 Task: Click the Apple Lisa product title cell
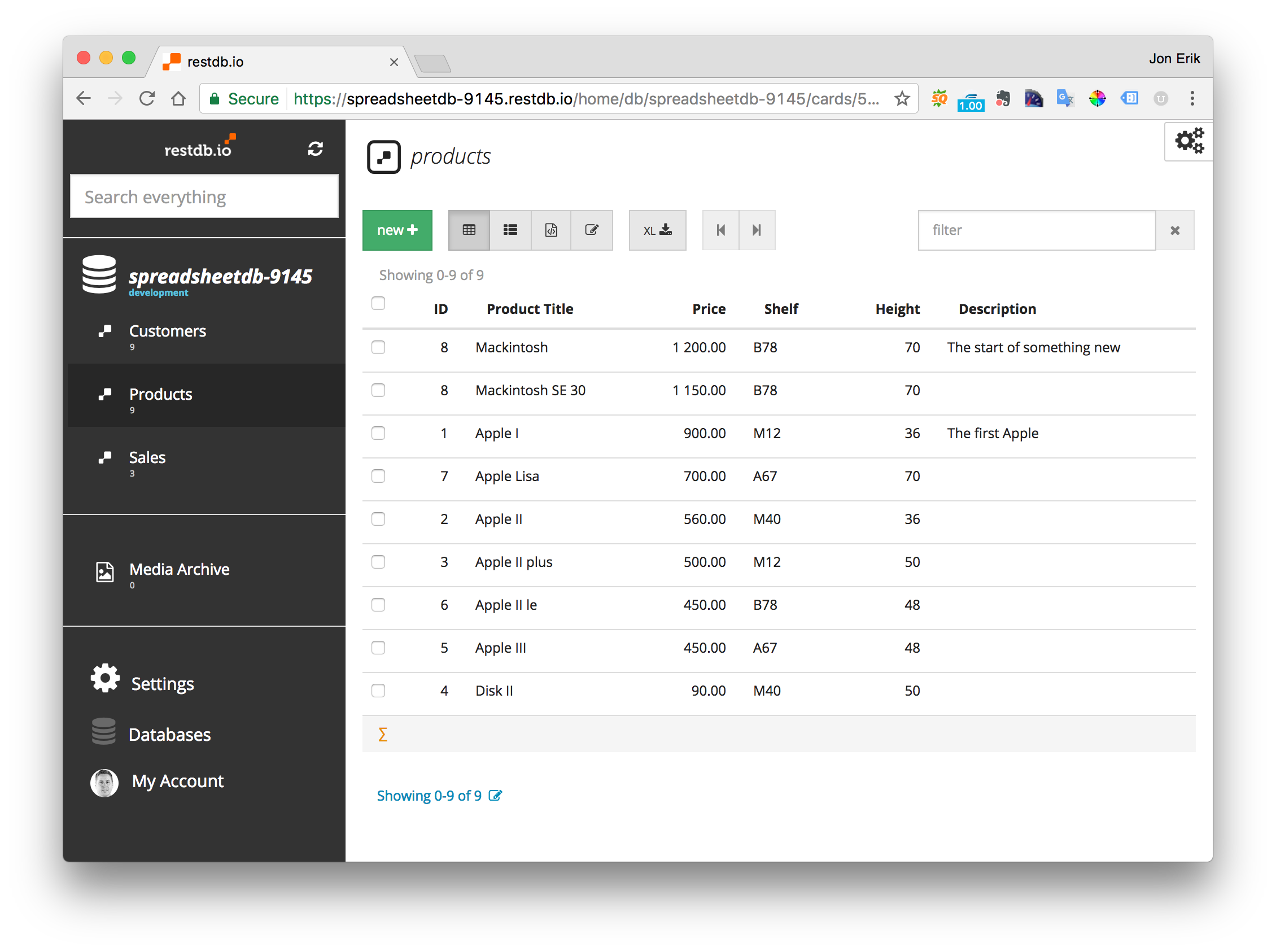[507, 477]
